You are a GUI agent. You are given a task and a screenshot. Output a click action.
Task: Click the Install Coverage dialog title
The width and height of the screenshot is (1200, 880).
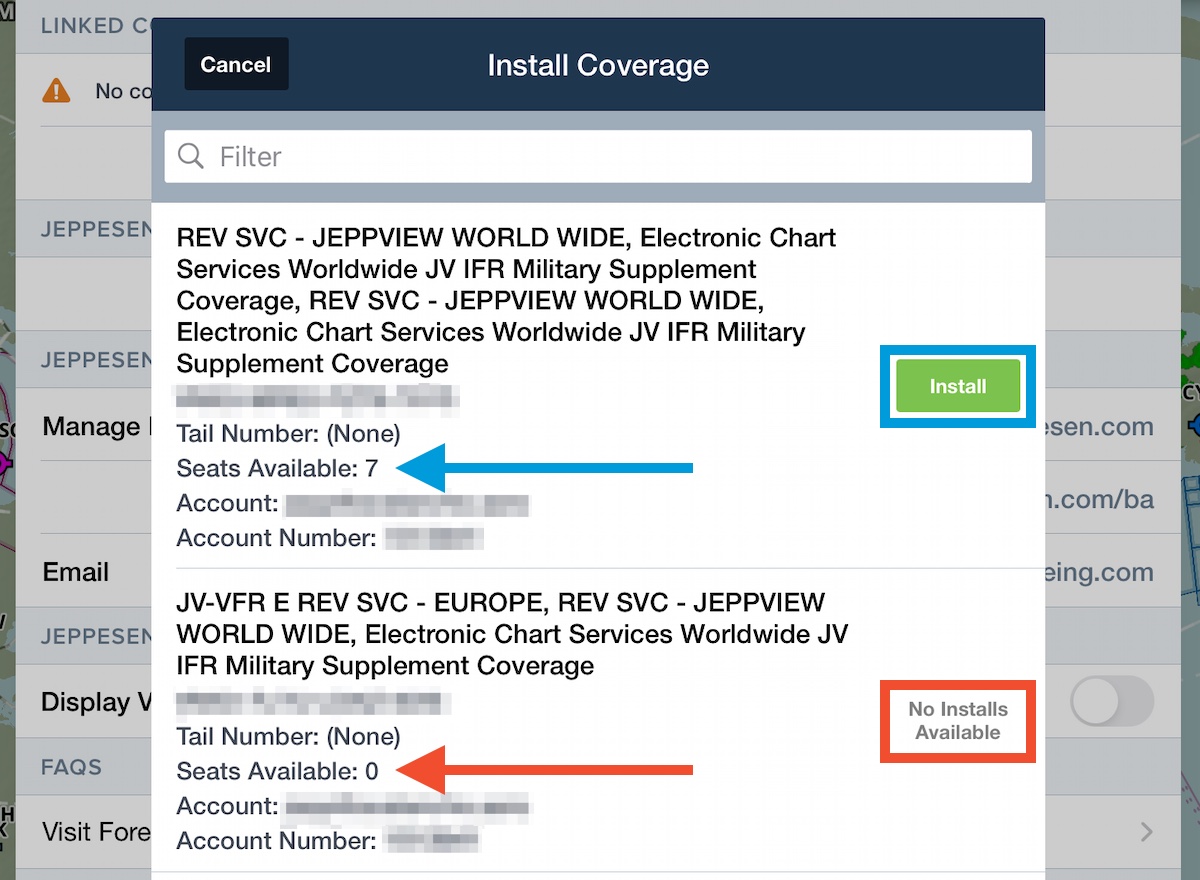[x=598, y=65]
